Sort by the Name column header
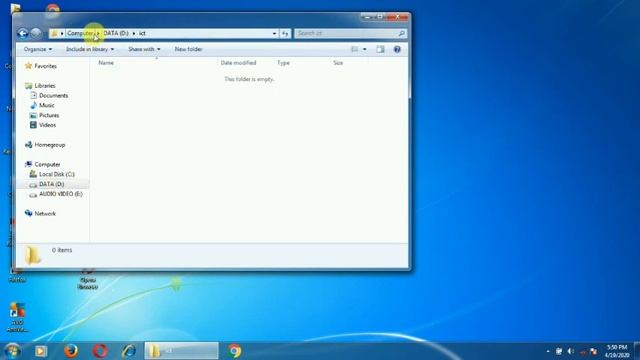Screen dimensions: 640x360 tap(106, 63)
